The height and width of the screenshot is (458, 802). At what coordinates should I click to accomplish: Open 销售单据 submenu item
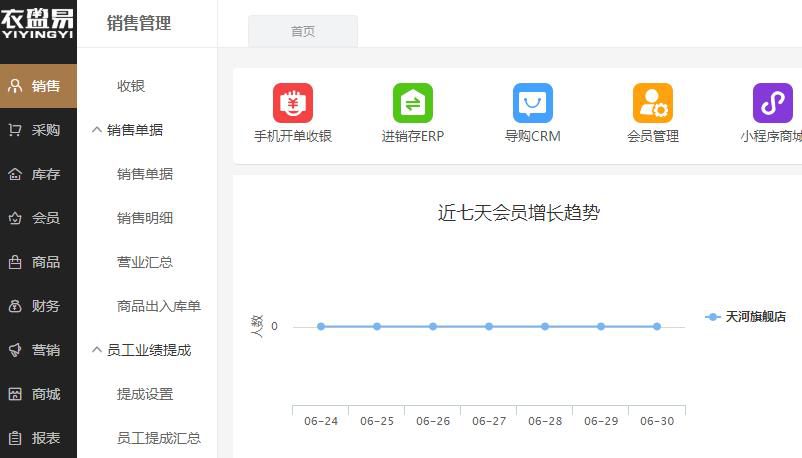click(x=145, y=174)
